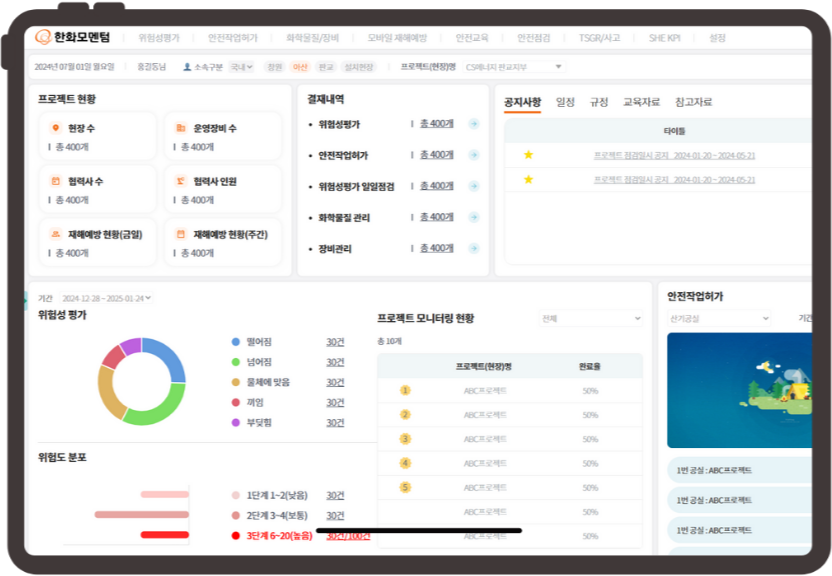Click the blue 떨어짐 legend color dot
The height and width of the screenshot is (576, 832).
pyautogui.click(x=236, y=342)
